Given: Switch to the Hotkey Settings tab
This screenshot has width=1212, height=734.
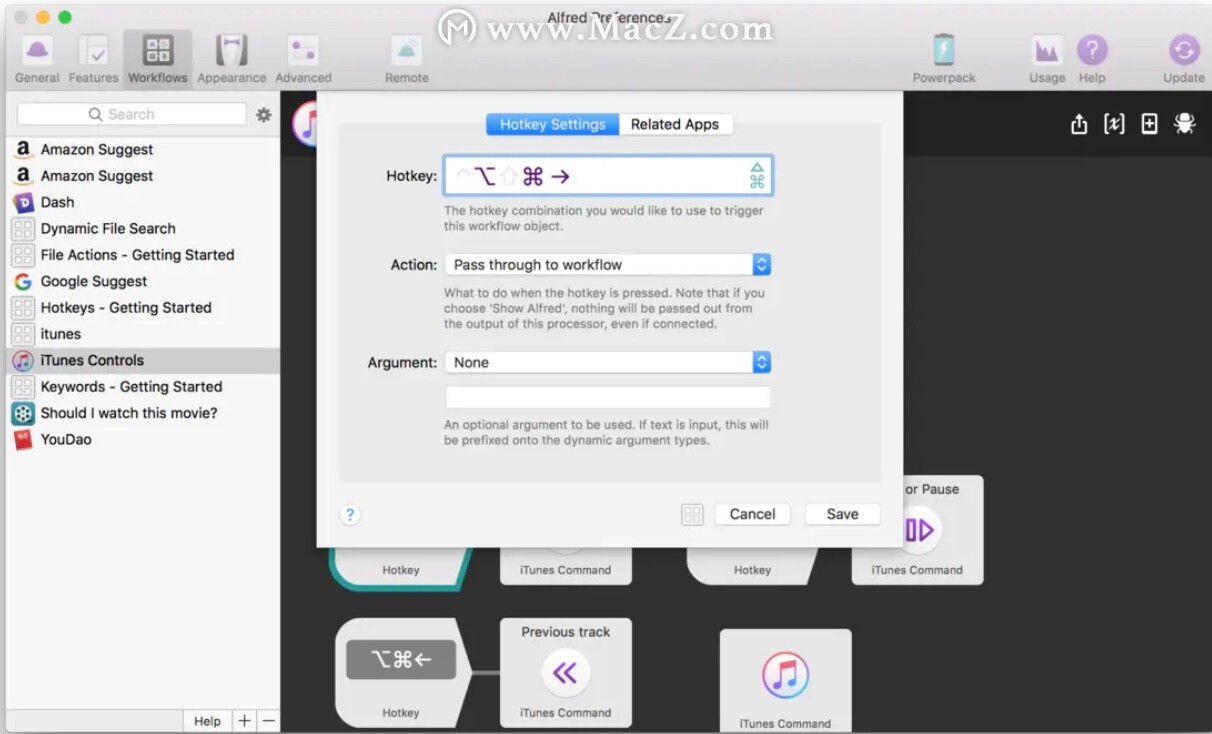Looking at the screenshot, I should click(x=553, y=124).
